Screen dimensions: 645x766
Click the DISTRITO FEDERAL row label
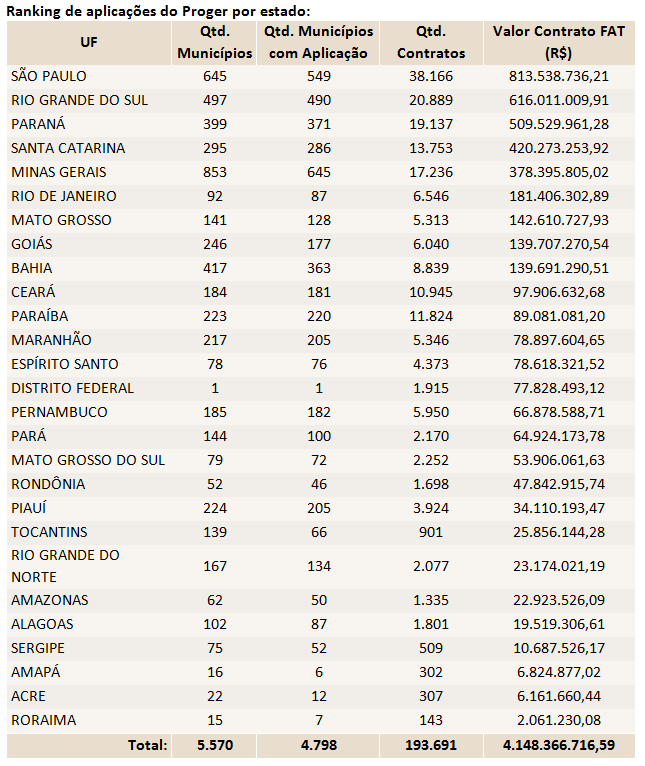coord(72,388)
